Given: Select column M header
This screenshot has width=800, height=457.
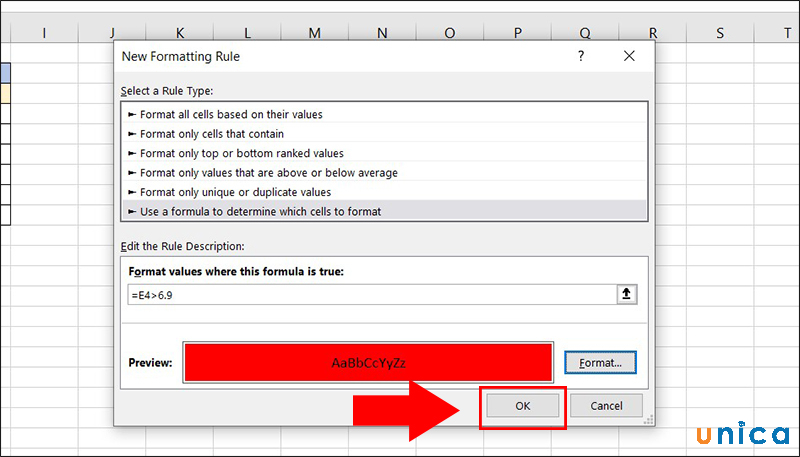Looking at the screenshot, I should (x=314, y=33).
